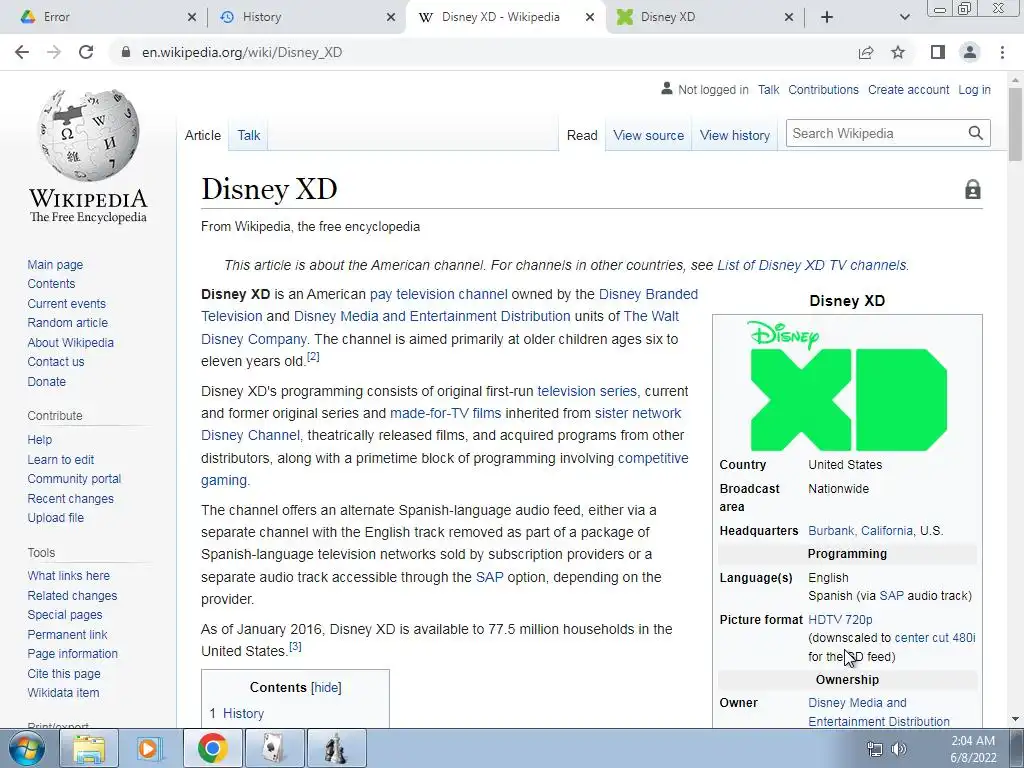The image size is (1024, 768).
Task: Close the Disney XD - Wikipedia tab
Action: 590,17
